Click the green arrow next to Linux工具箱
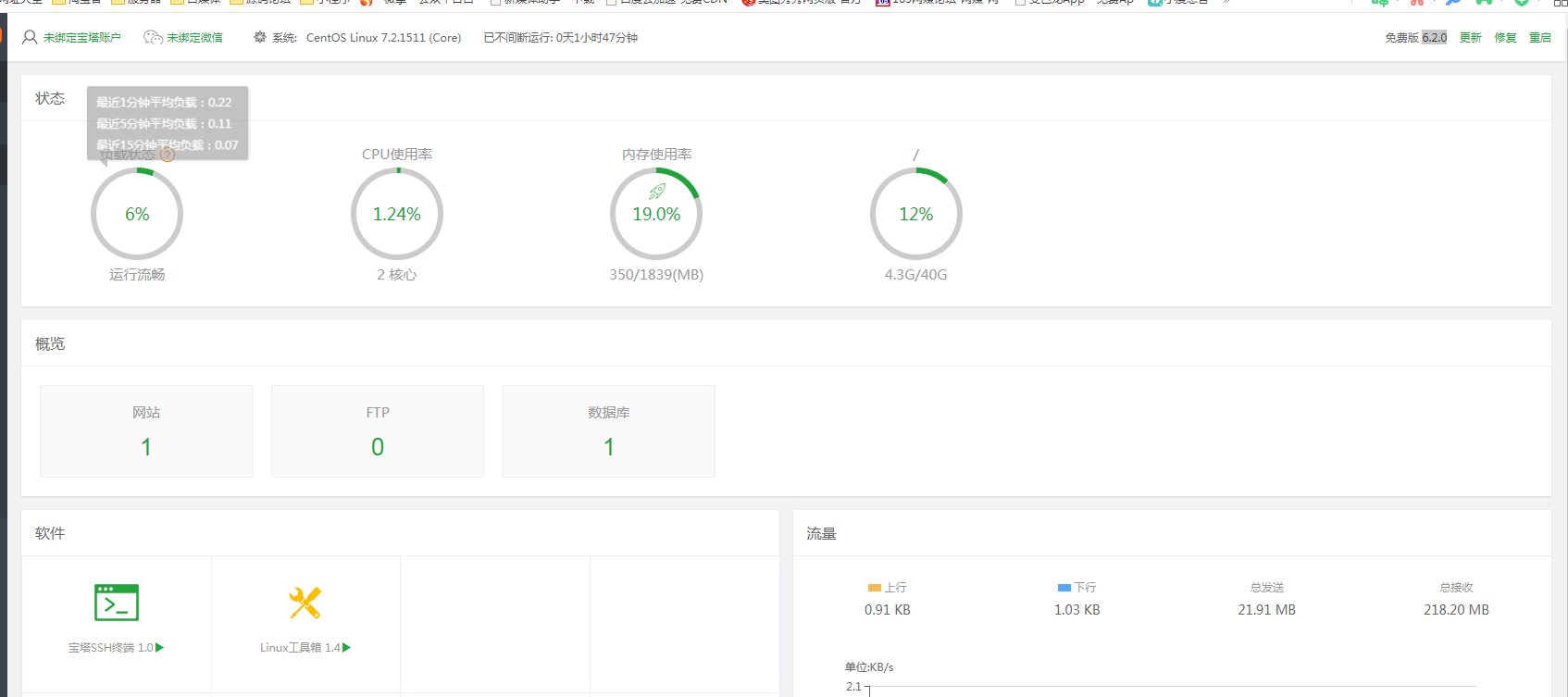 (x=347, y=648)
